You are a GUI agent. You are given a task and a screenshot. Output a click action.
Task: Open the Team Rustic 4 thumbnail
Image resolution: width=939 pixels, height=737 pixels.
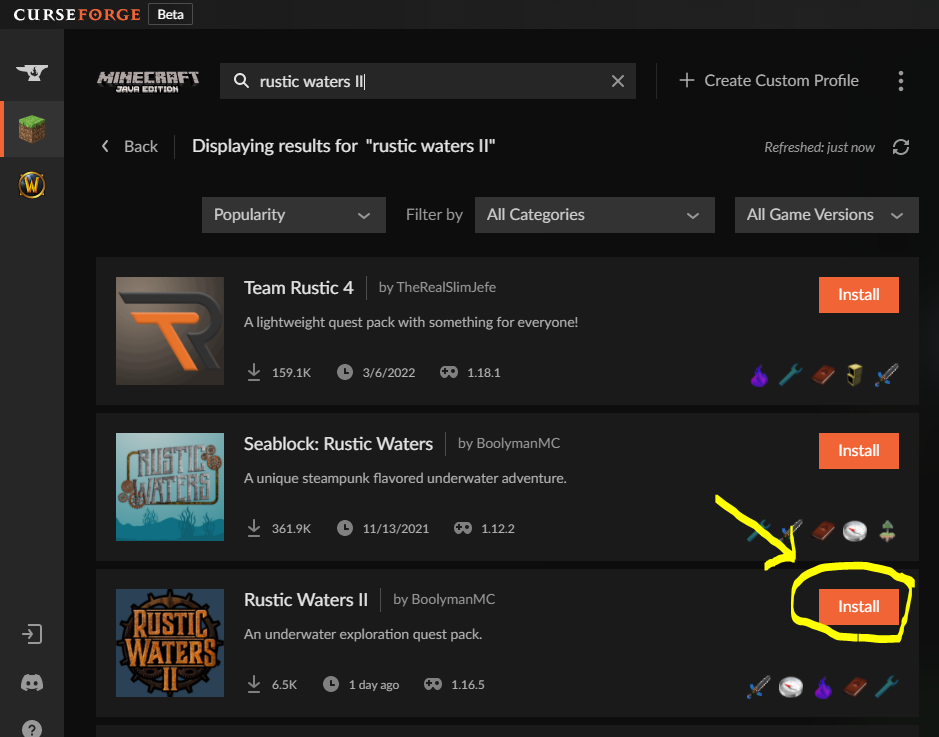(x=170, y=330)
